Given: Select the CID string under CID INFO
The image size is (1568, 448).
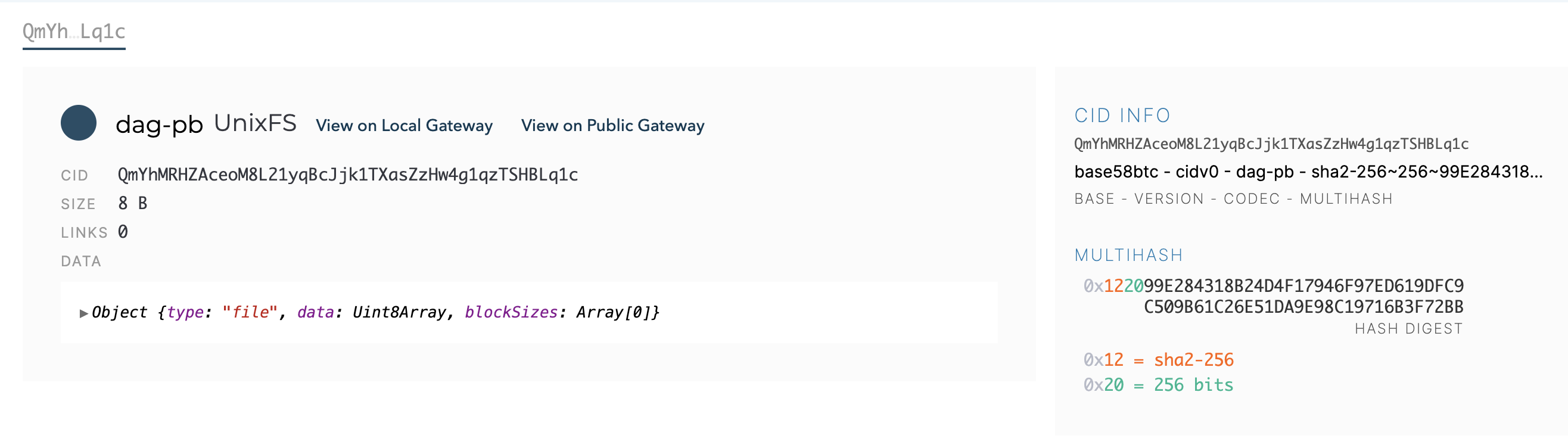Looking at the screenshot, I should click(x=1271, y=144).
